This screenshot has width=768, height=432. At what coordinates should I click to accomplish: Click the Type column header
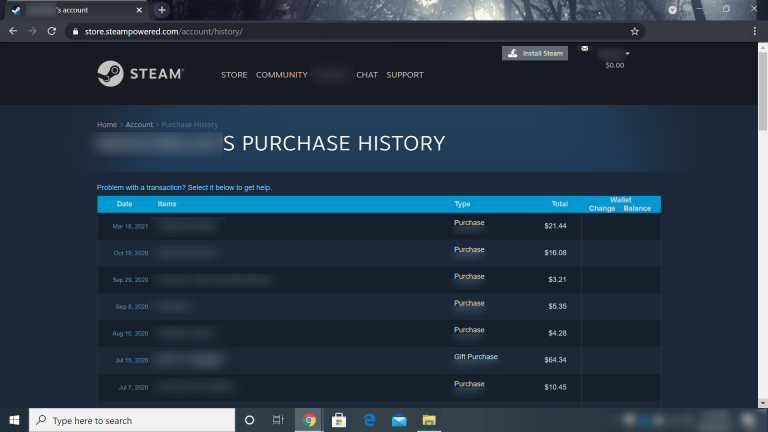[x=462, y=204]
